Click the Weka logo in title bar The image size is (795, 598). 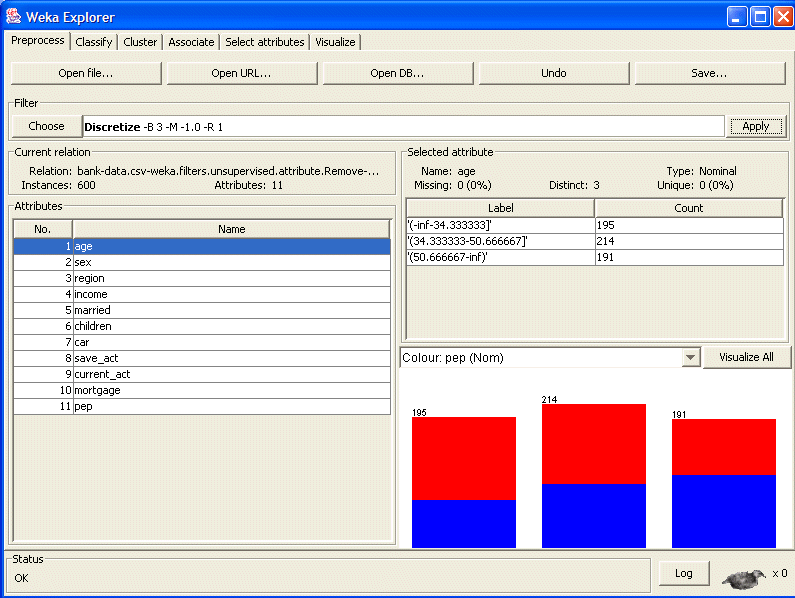14,17
